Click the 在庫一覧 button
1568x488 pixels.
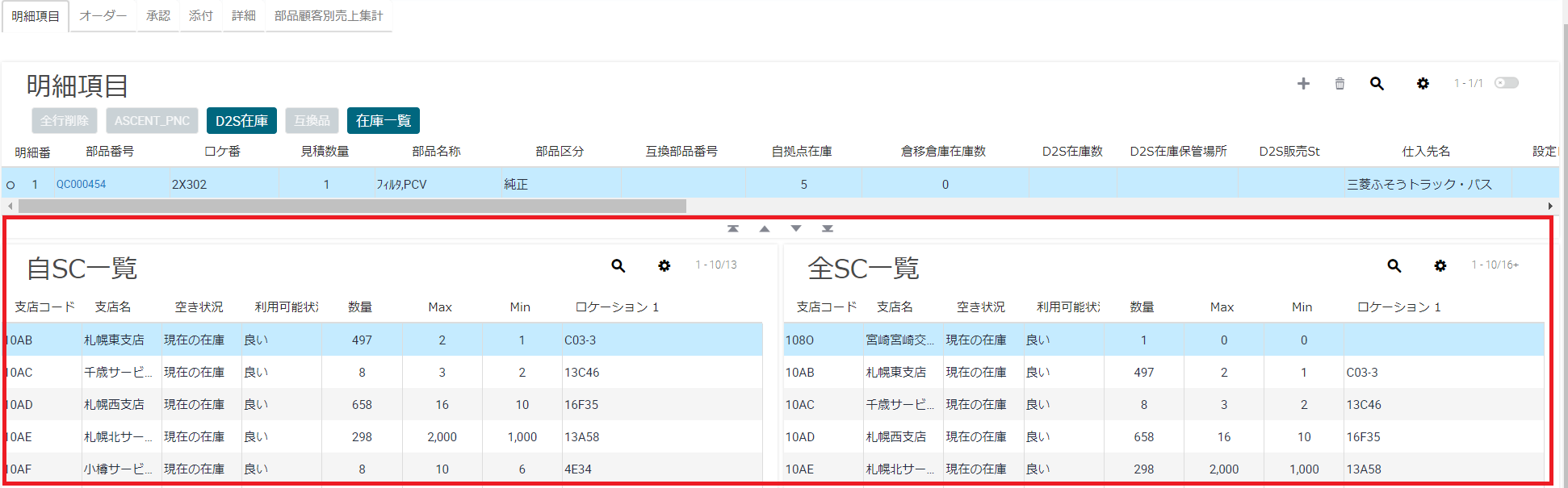point(384,121)
